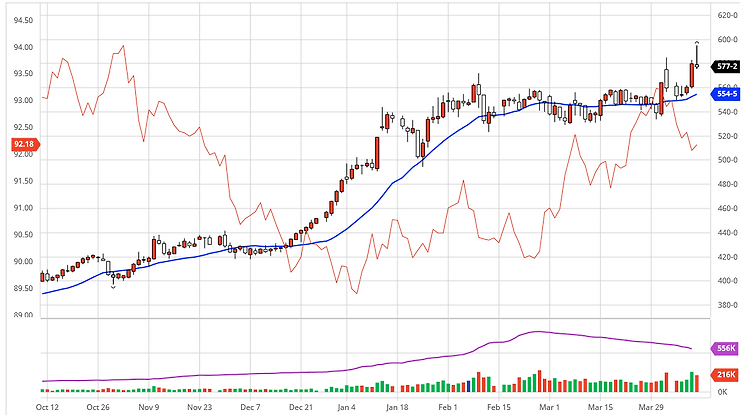This screenshot has width=750, height=417.
Task: Click the Oct 12 date label
Action: point(47,407)
